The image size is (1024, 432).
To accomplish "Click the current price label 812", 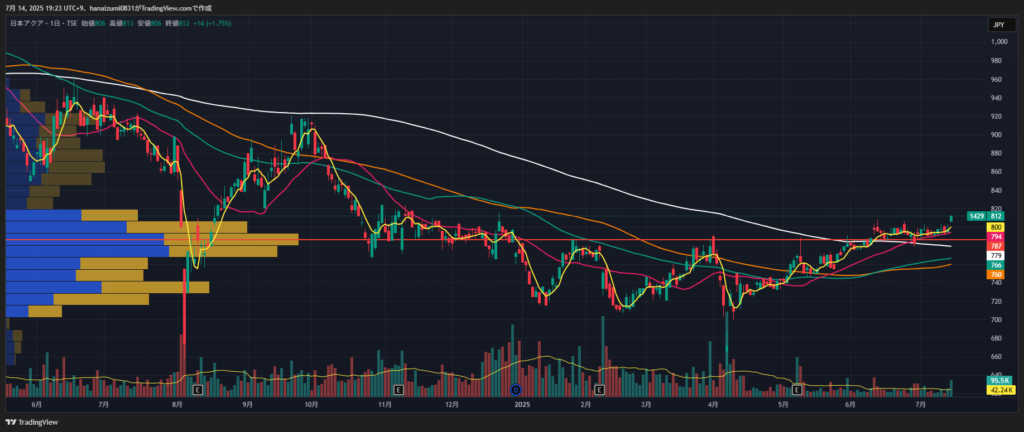I will click(997, 216).
